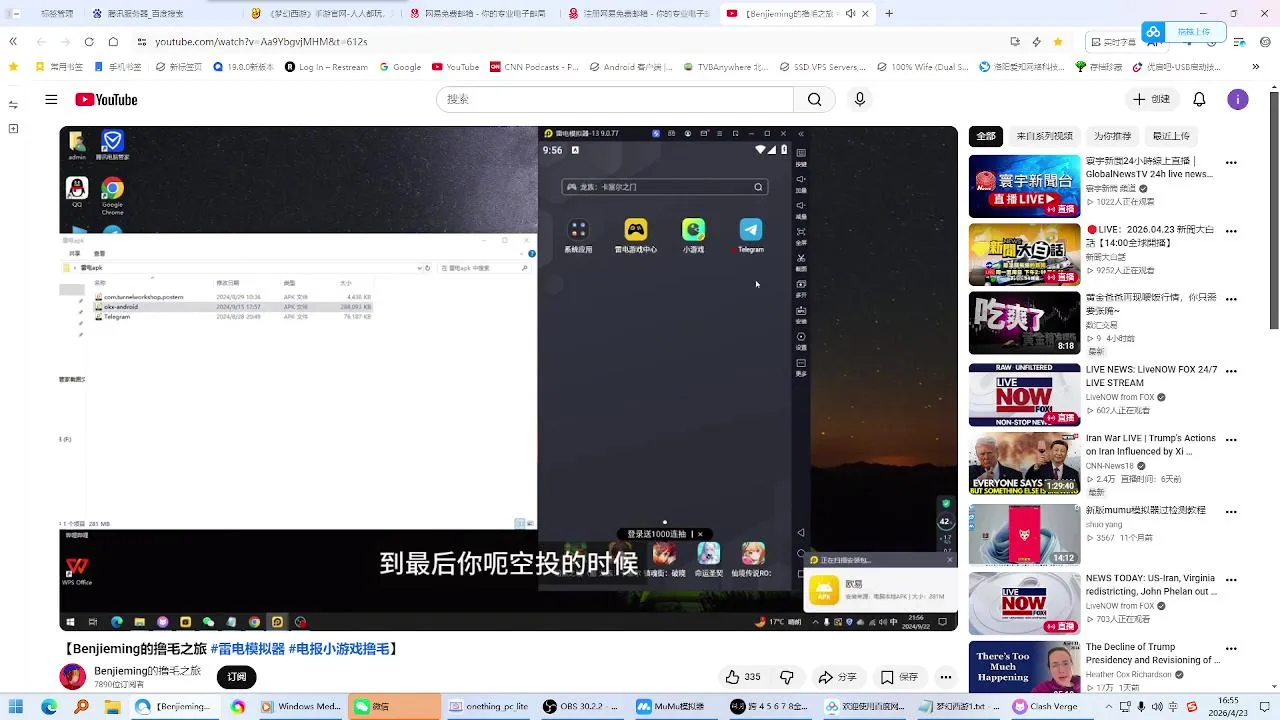Open the 吃爽了 gold video thumbnail
This screenshot has height=720, width=1280.
tap(1024, 323)
